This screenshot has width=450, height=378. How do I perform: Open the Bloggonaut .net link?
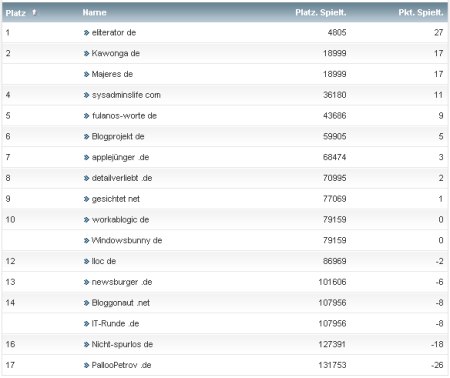coord(120,303)
